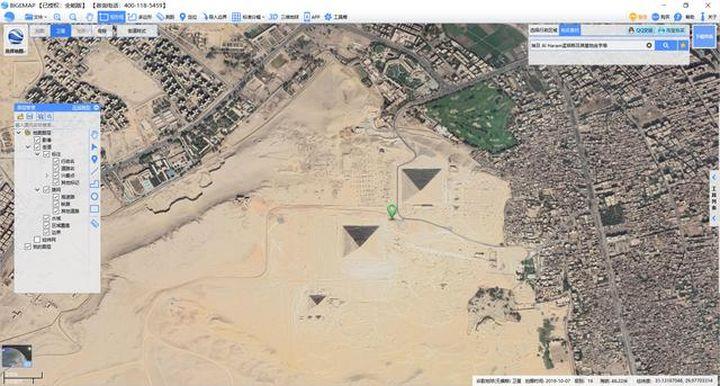The width and height of the screenshot is (720, 386).
Task: Click the blue round back icon at toolbar start
Action: pyautogui.click(x=9, y=17)
